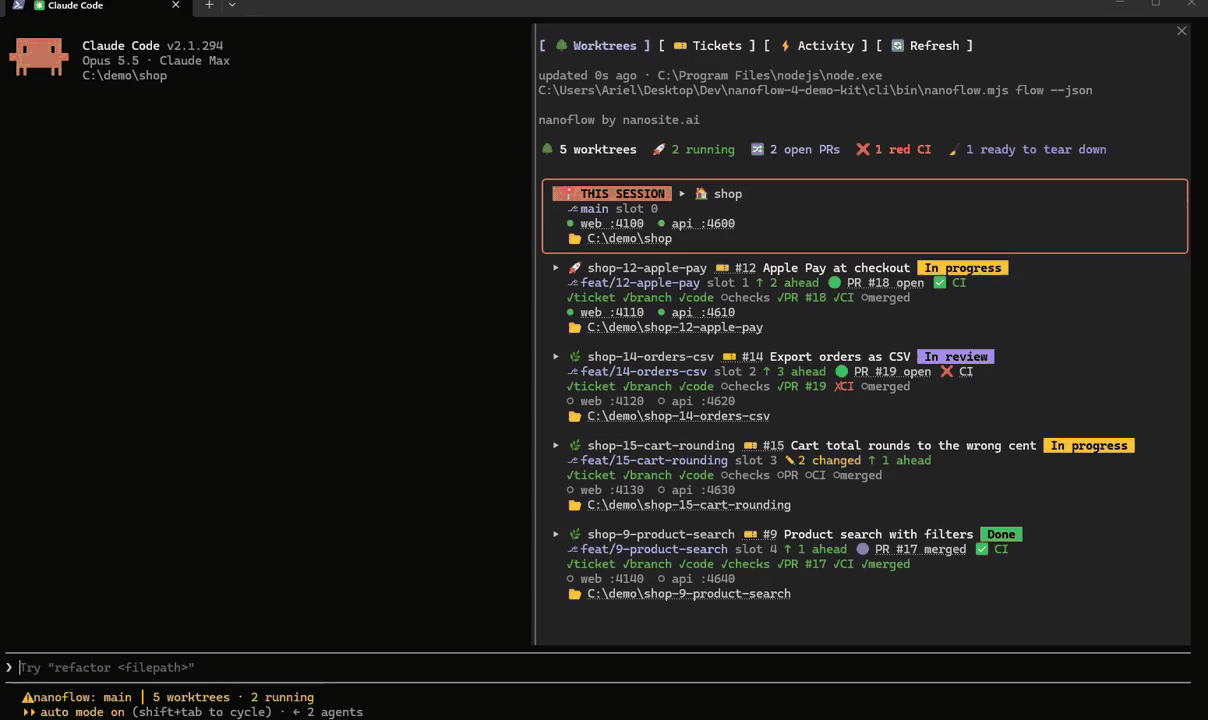This screenshot has width=1208, height=720.
Task: Click the green circle before PR #19 open
Action: [841, 372]
